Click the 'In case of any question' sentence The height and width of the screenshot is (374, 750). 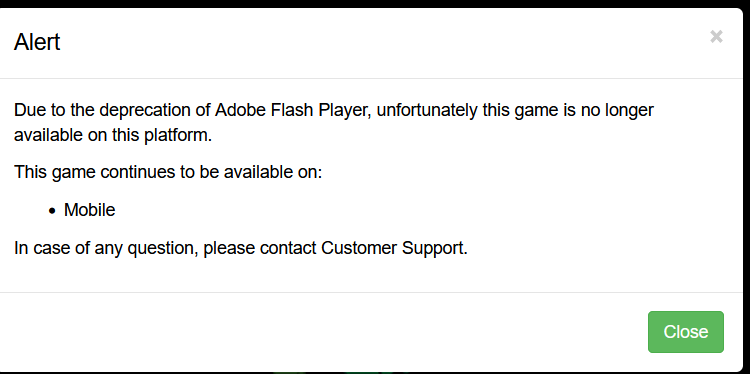241,248
